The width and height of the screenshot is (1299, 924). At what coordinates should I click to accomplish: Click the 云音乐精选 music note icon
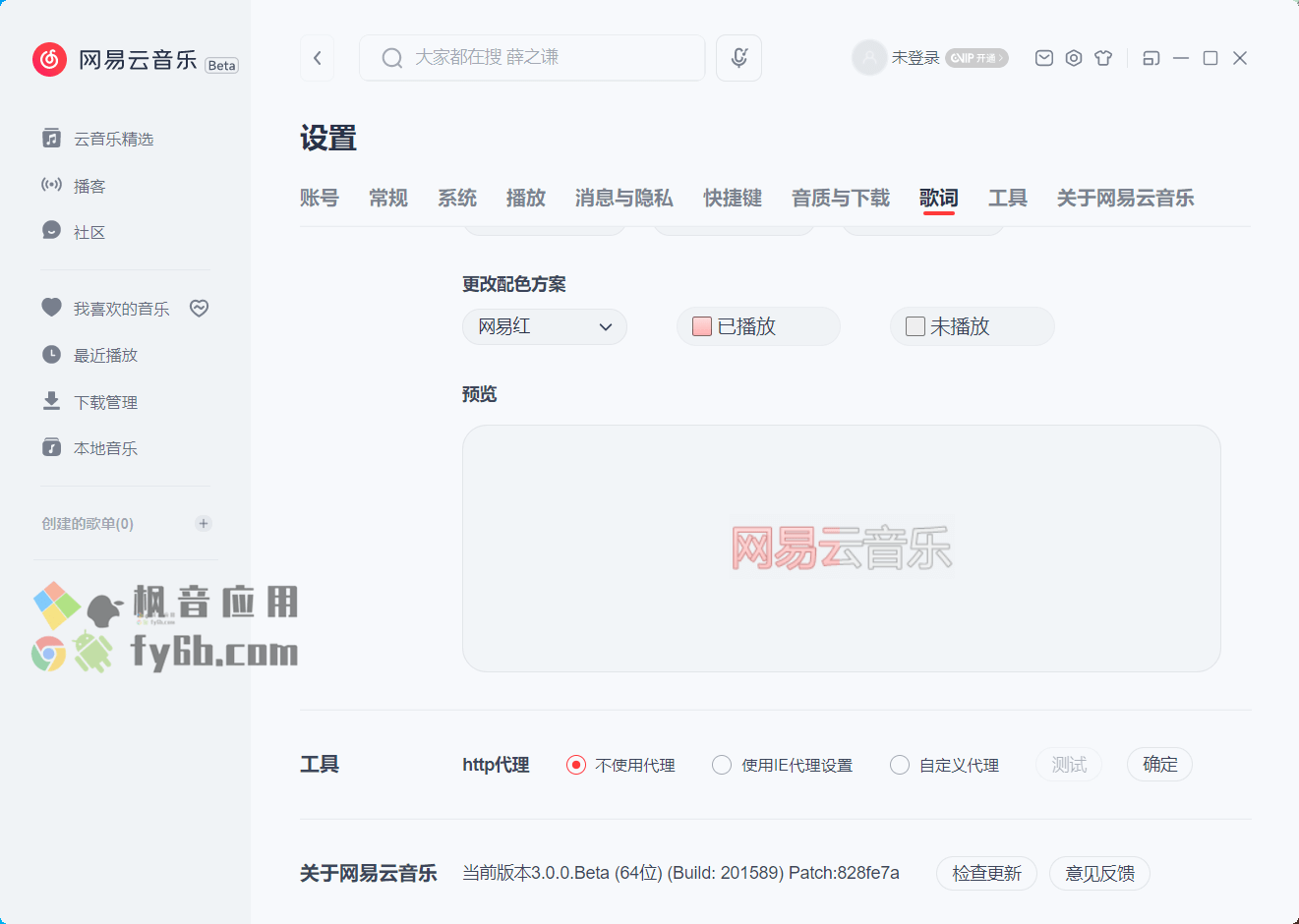[x=52, y=139]
